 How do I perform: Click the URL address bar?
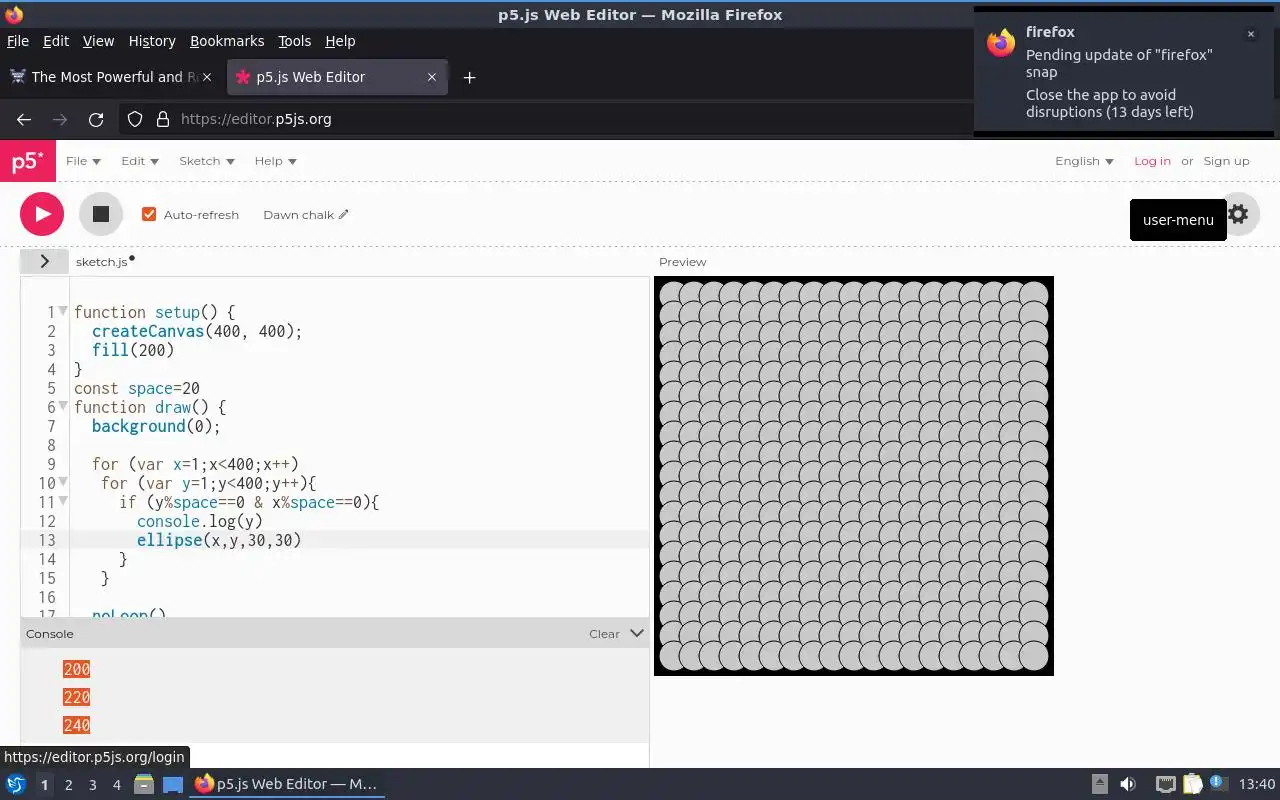(560, 119)
